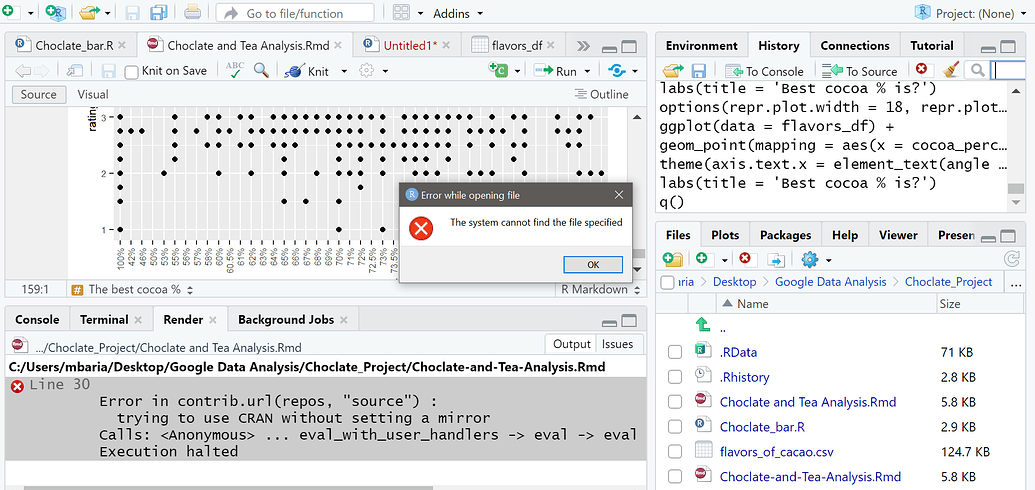Open the Knit options dropdown arrow
This screenshot has height=490, width=1035.
(344, 71)
